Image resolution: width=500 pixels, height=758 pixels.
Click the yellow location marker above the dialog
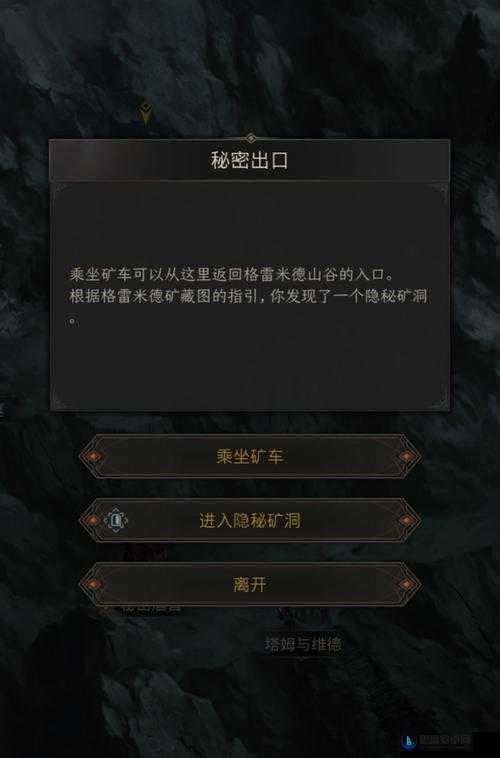click(145, 113)
